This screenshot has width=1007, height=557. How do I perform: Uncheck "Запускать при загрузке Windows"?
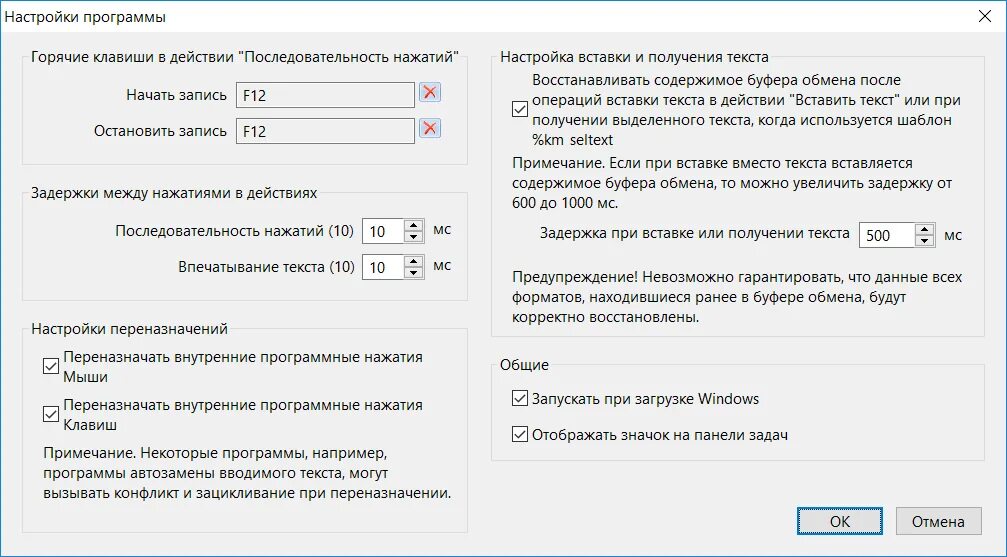[x=520, y=398]
